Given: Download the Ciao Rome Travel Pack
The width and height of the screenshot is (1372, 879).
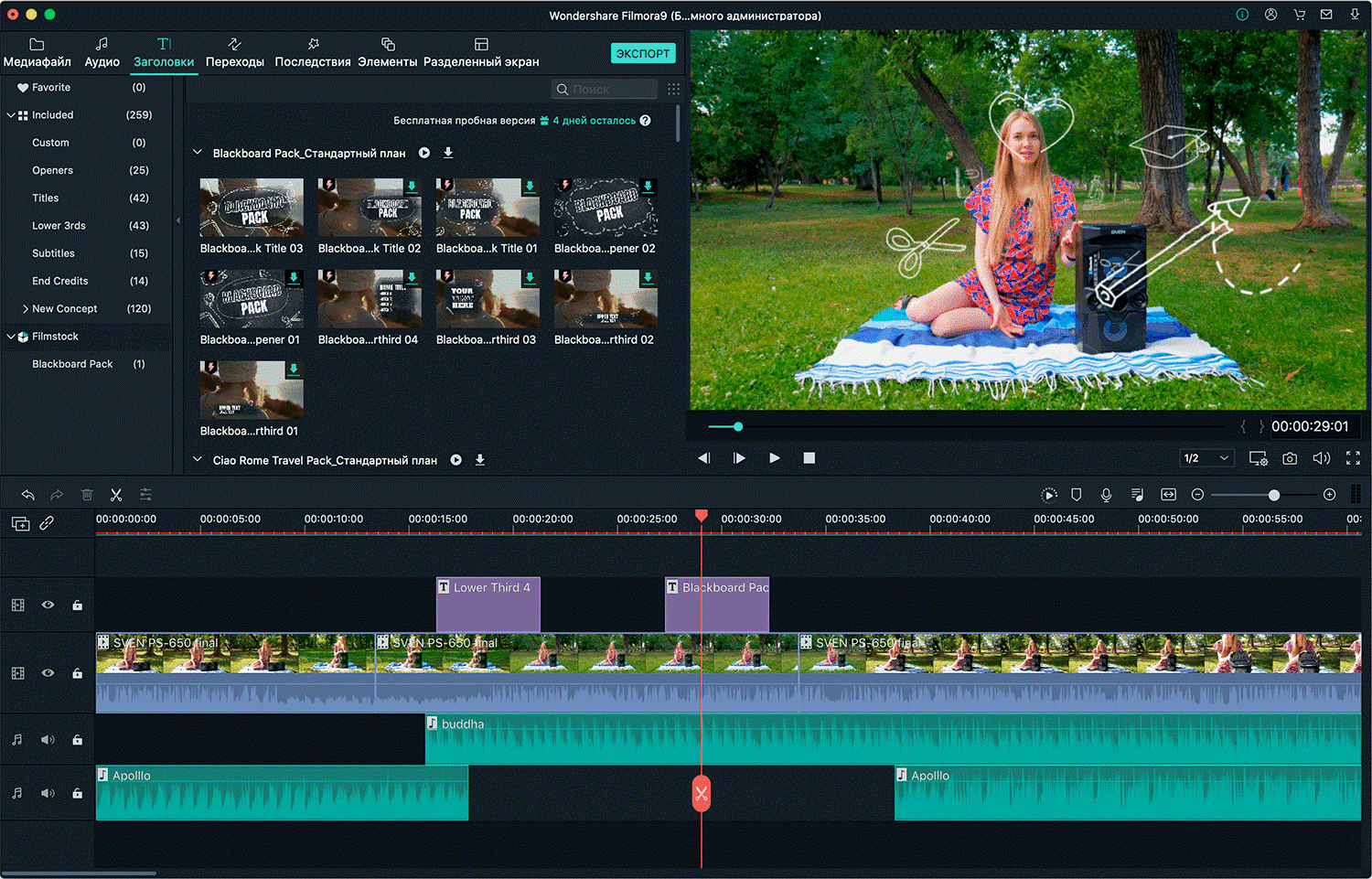Looking at the screenshot, I should [480, 460].
